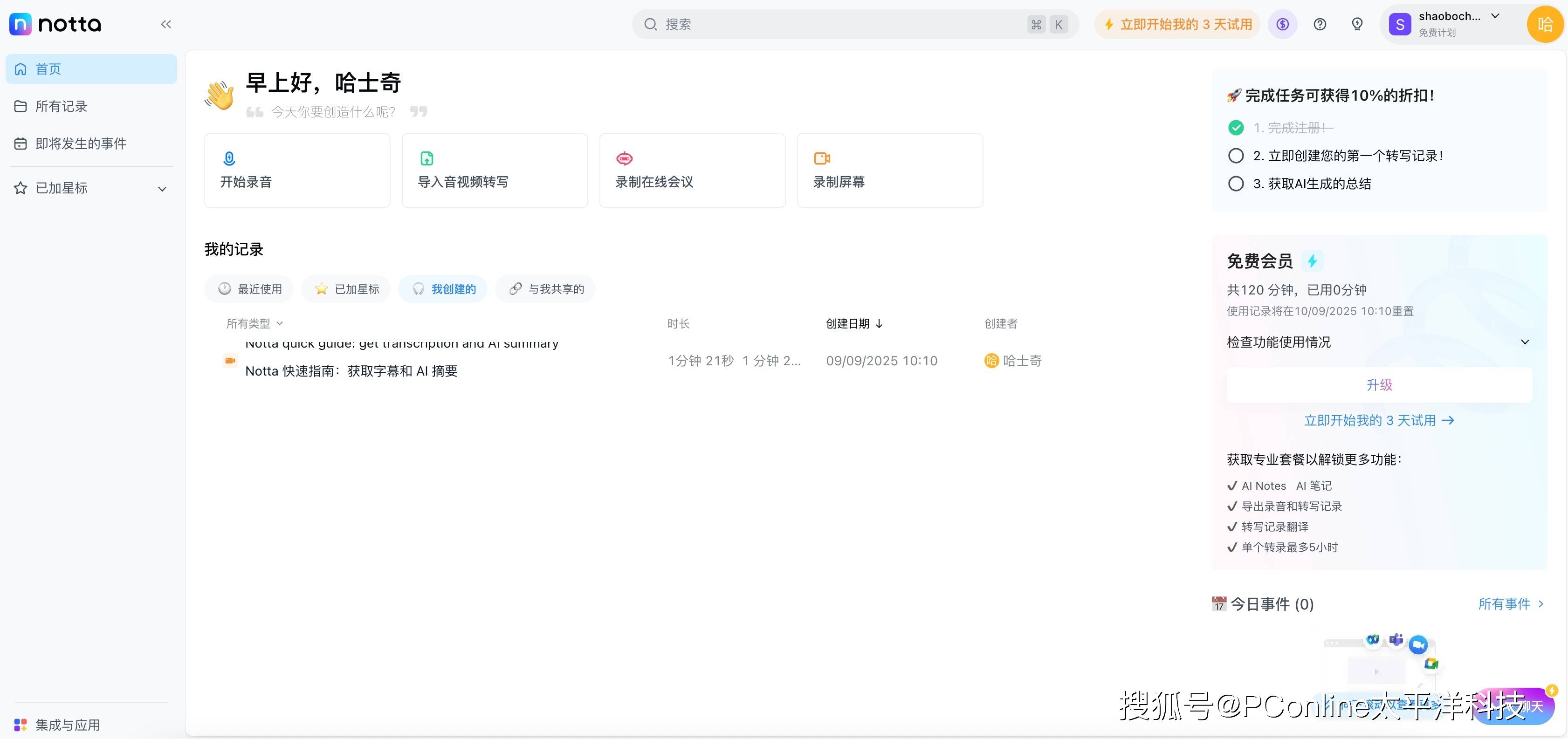Click the file upload icon for 导入音视频转写
This screenshot has height=739, width=1568.
pyautogui.click(x=426, y=158)
